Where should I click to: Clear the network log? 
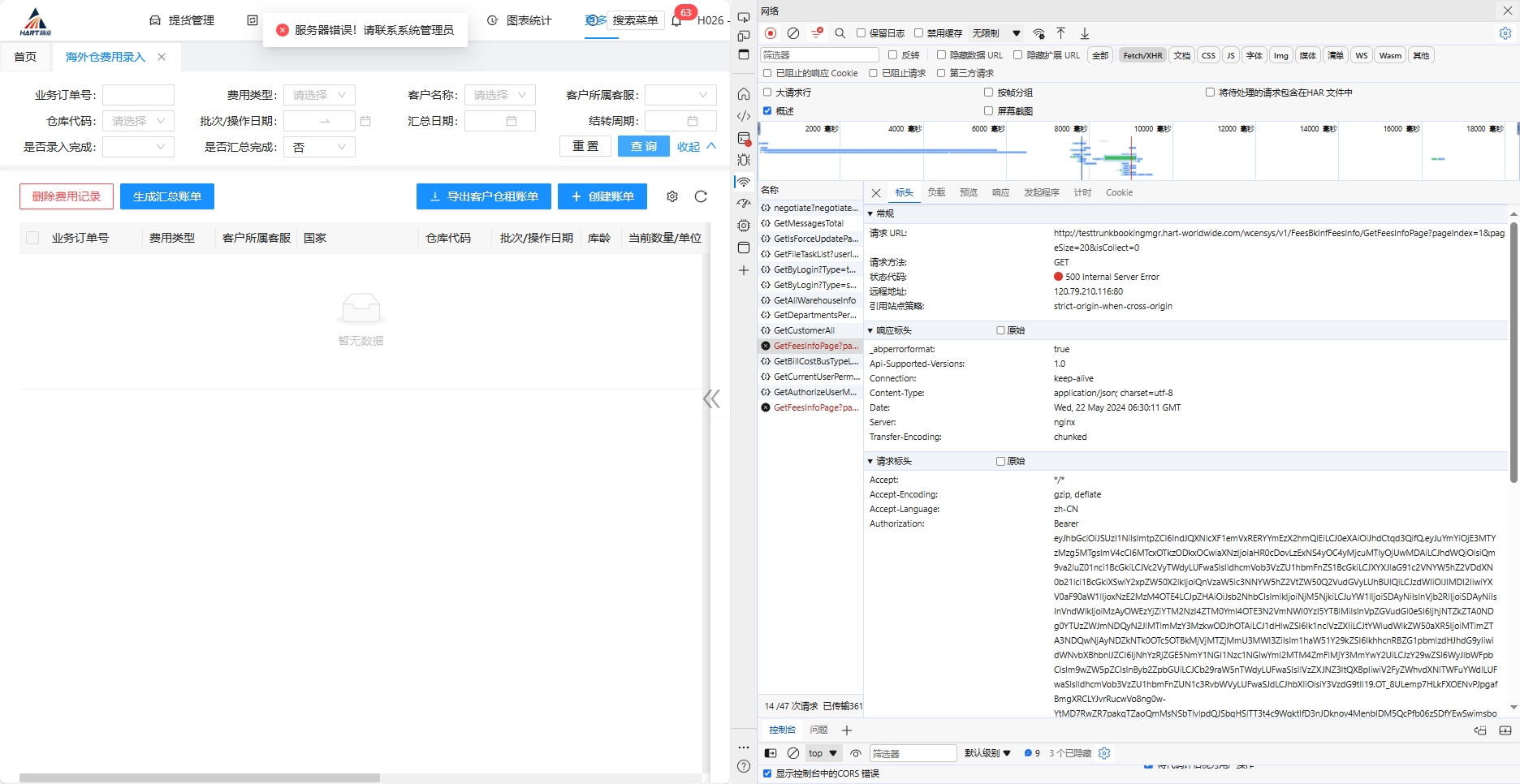click(x=793, y=33)
